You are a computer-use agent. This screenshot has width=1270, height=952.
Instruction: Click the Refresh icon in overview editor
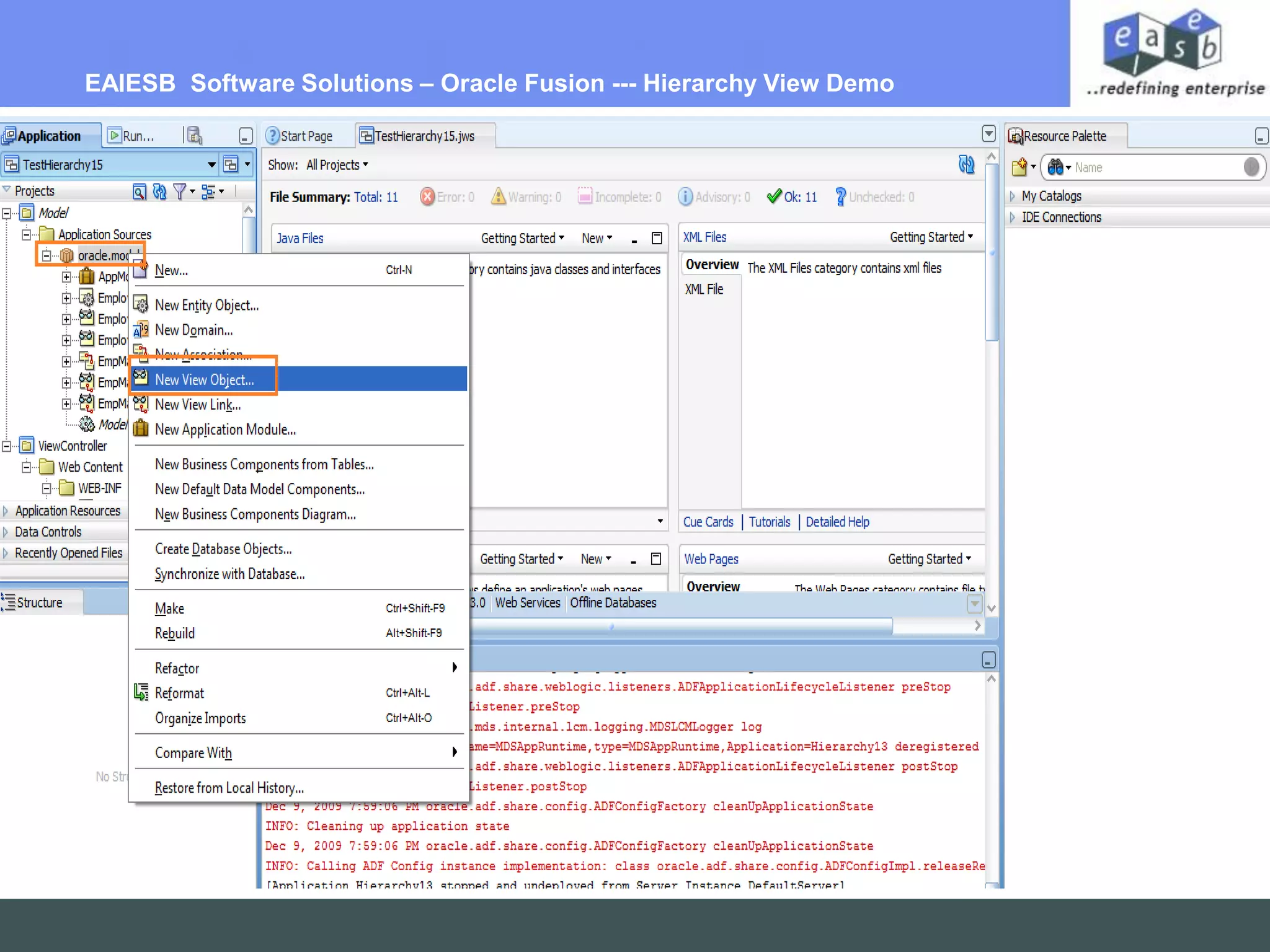(x=966, y=164)
